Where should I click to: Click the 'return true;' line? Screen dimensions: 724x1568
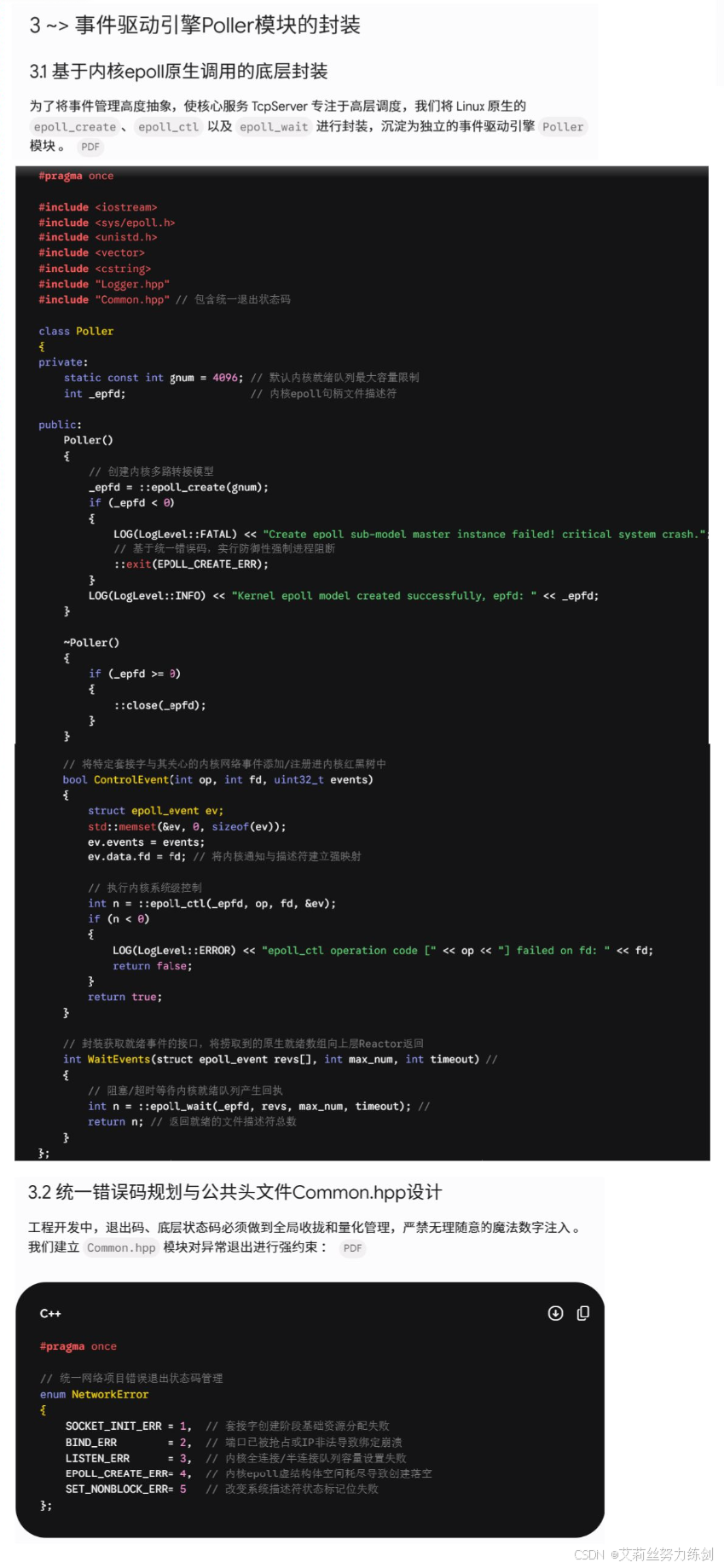(125, 997)
